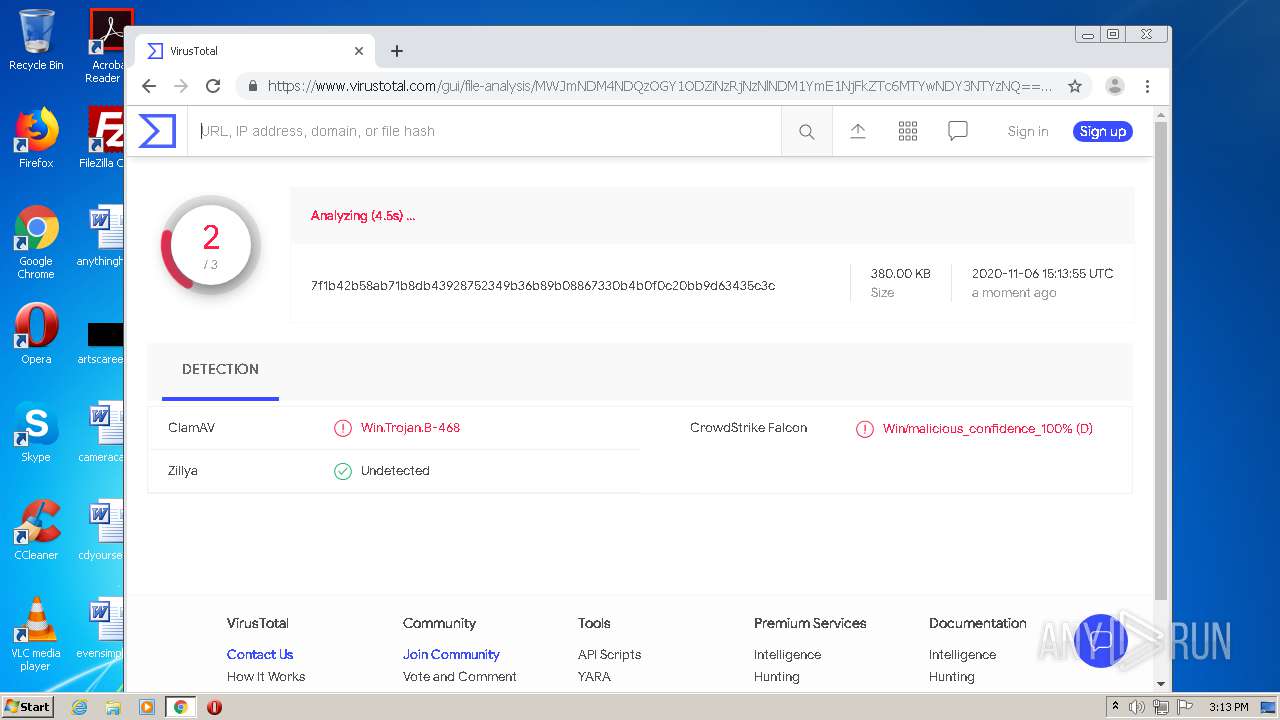This screenshot has width=1280, height=720.
Task: Open the Chrome three-dot menu
Action: click(x=1148, y=86)
